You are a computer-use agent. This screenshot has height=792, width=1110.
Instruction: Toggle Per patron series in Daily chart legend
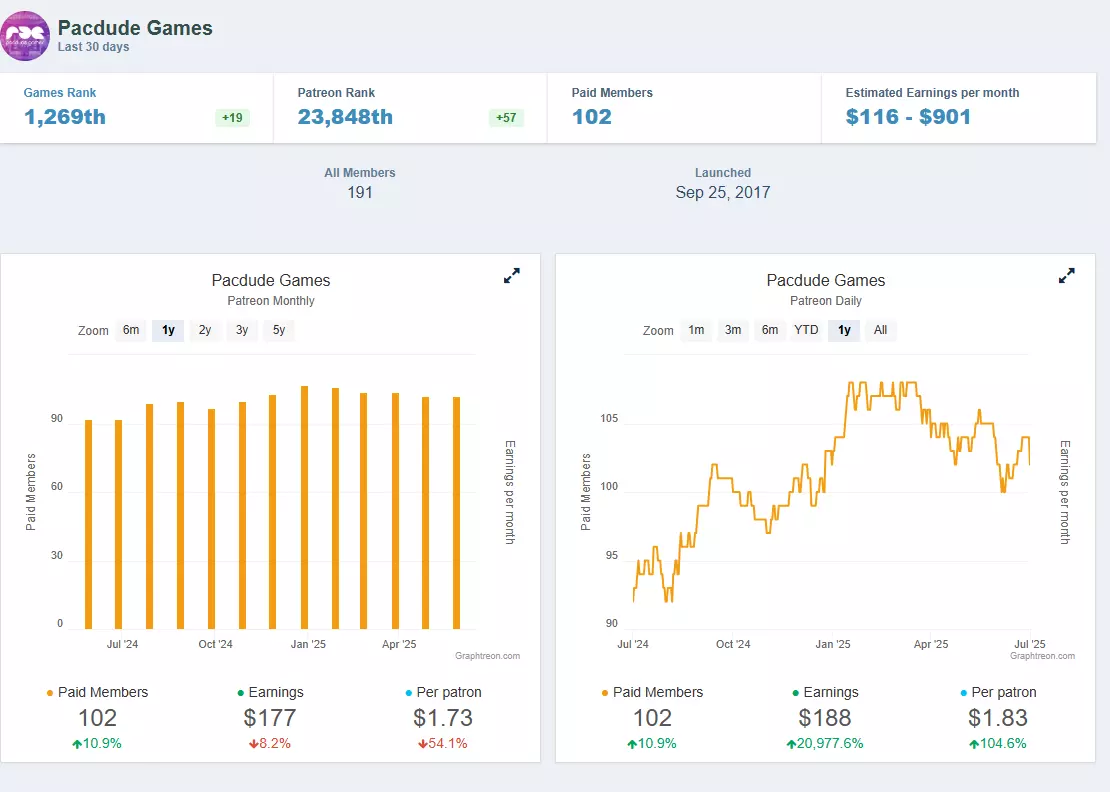pos(998,692)
